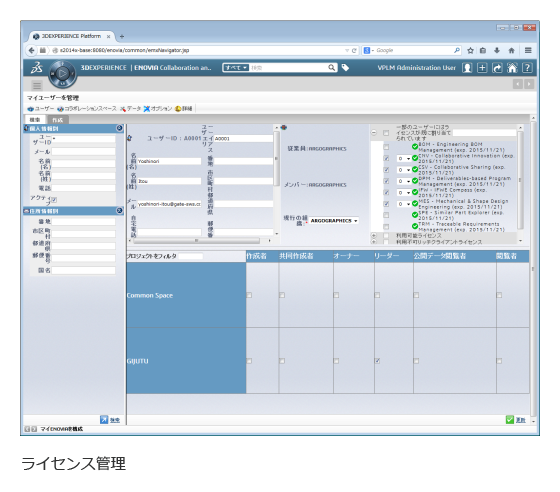The height and width of the screenshot is (492, 560).
Task: Click the green status icon for BOM license
Action: point(415,147)
